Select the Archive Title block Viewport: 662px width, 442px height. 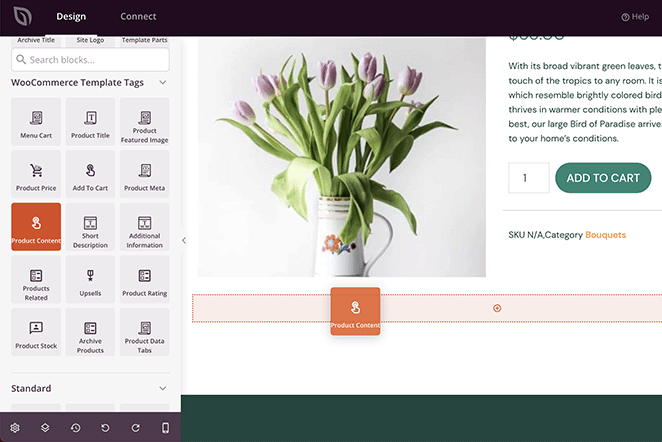[x=36, y=41]
